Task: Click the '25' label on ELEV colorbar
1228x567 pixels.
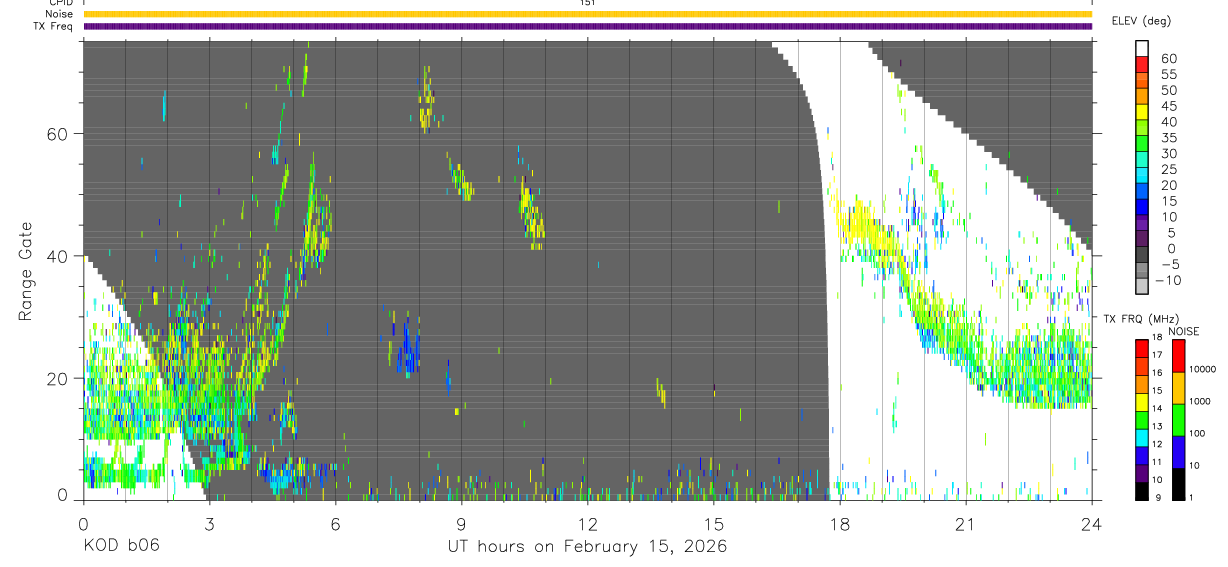Action: click(x=1169, y=170)
